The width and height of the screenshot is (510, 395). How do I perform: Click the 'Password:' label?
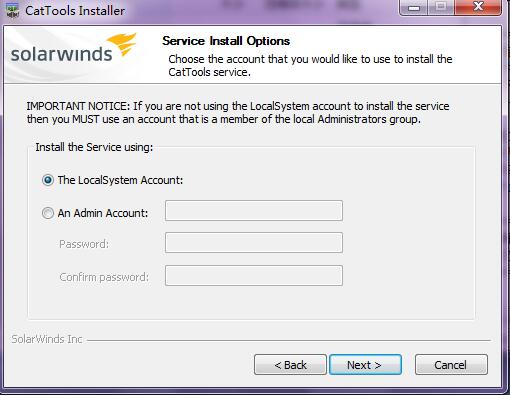tap(84, 244)
